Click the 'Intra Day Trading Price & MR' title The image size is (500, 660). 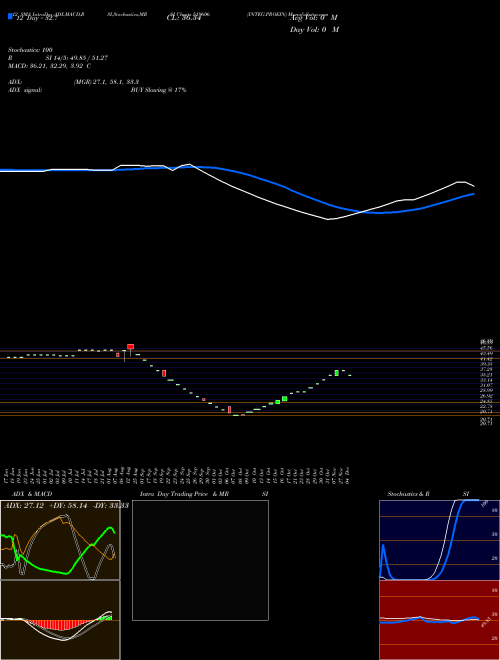pos(185,494)
